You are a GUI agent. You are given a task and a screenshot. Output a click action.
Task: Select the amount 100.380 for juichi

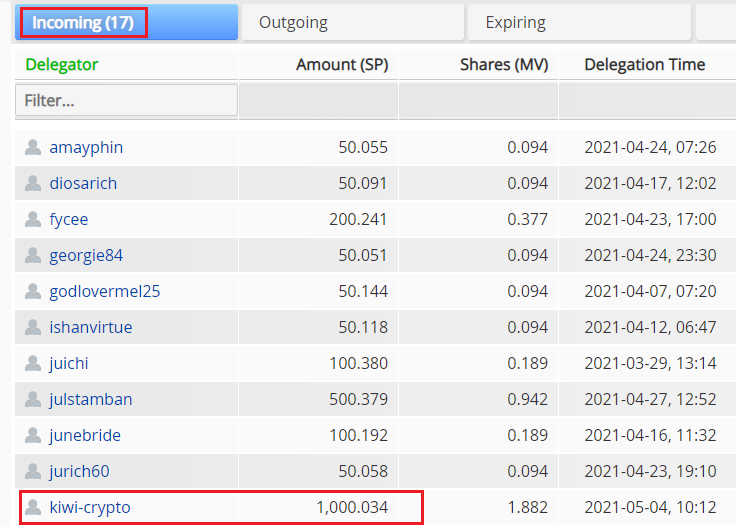click(x=359, y=363)
